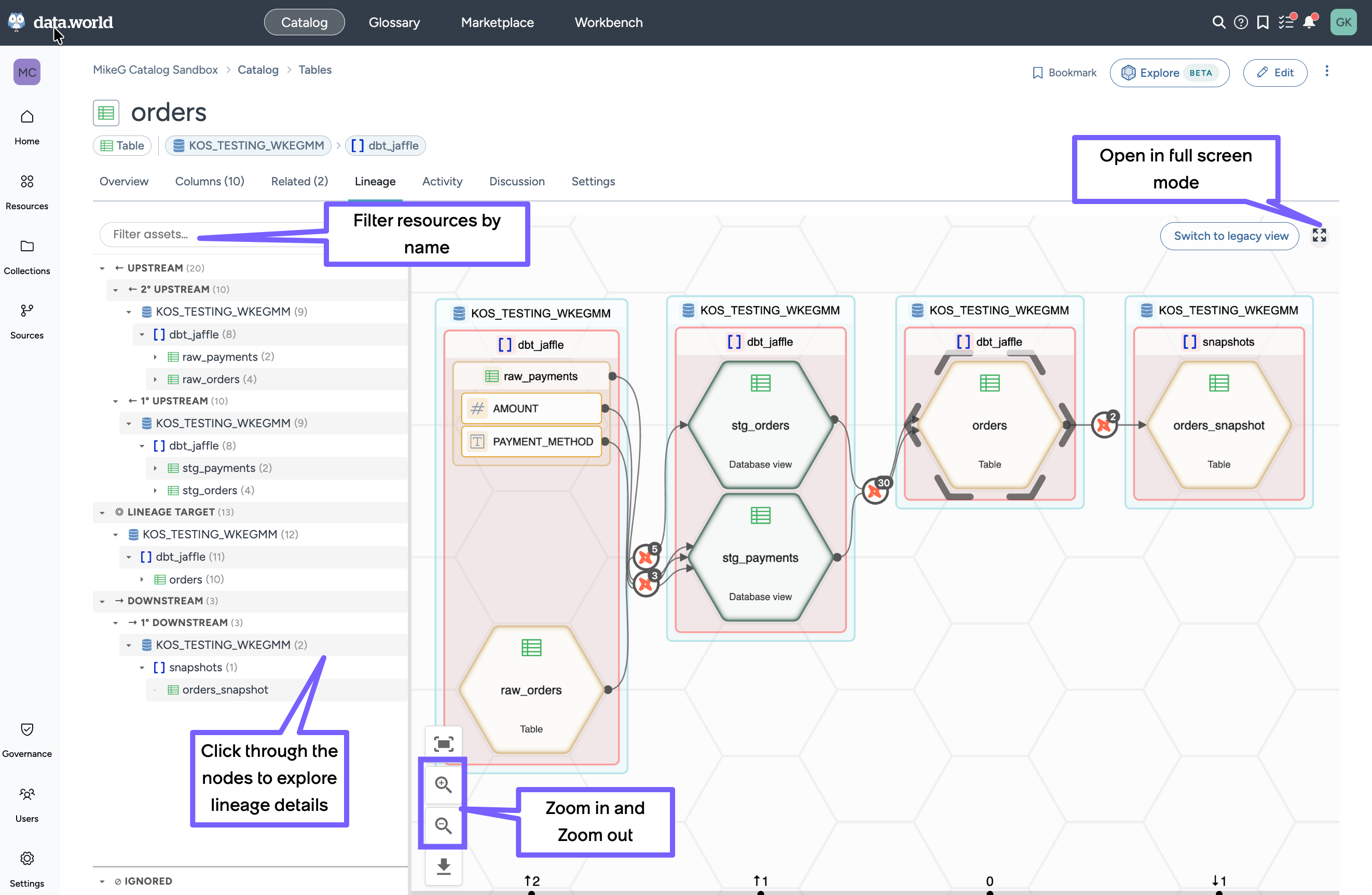Click the fit-to-screen lineage icon
This screenshot has width=1372, height=895.
click(443, 744)
